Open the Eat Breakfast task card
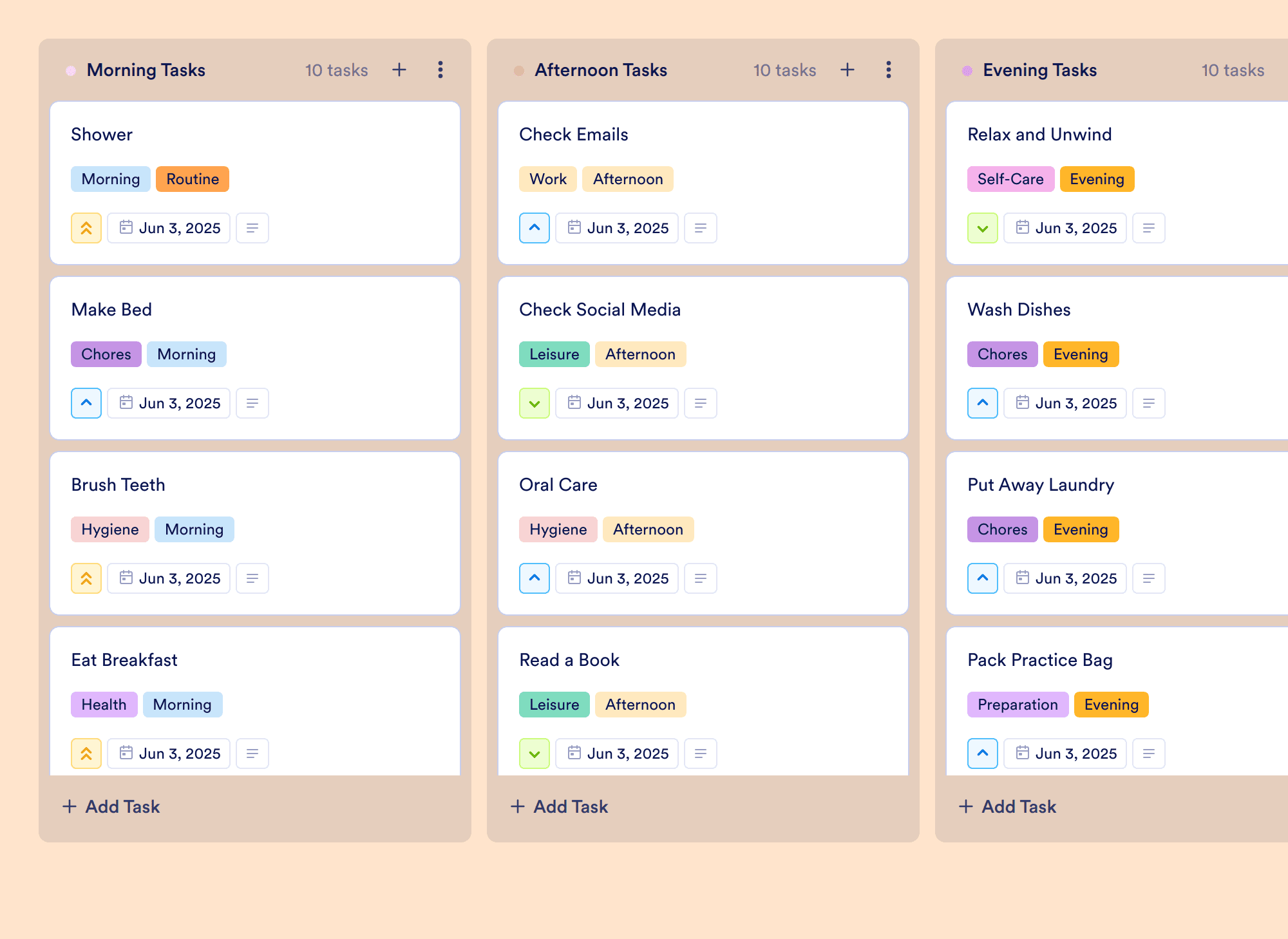 (255, 702)
